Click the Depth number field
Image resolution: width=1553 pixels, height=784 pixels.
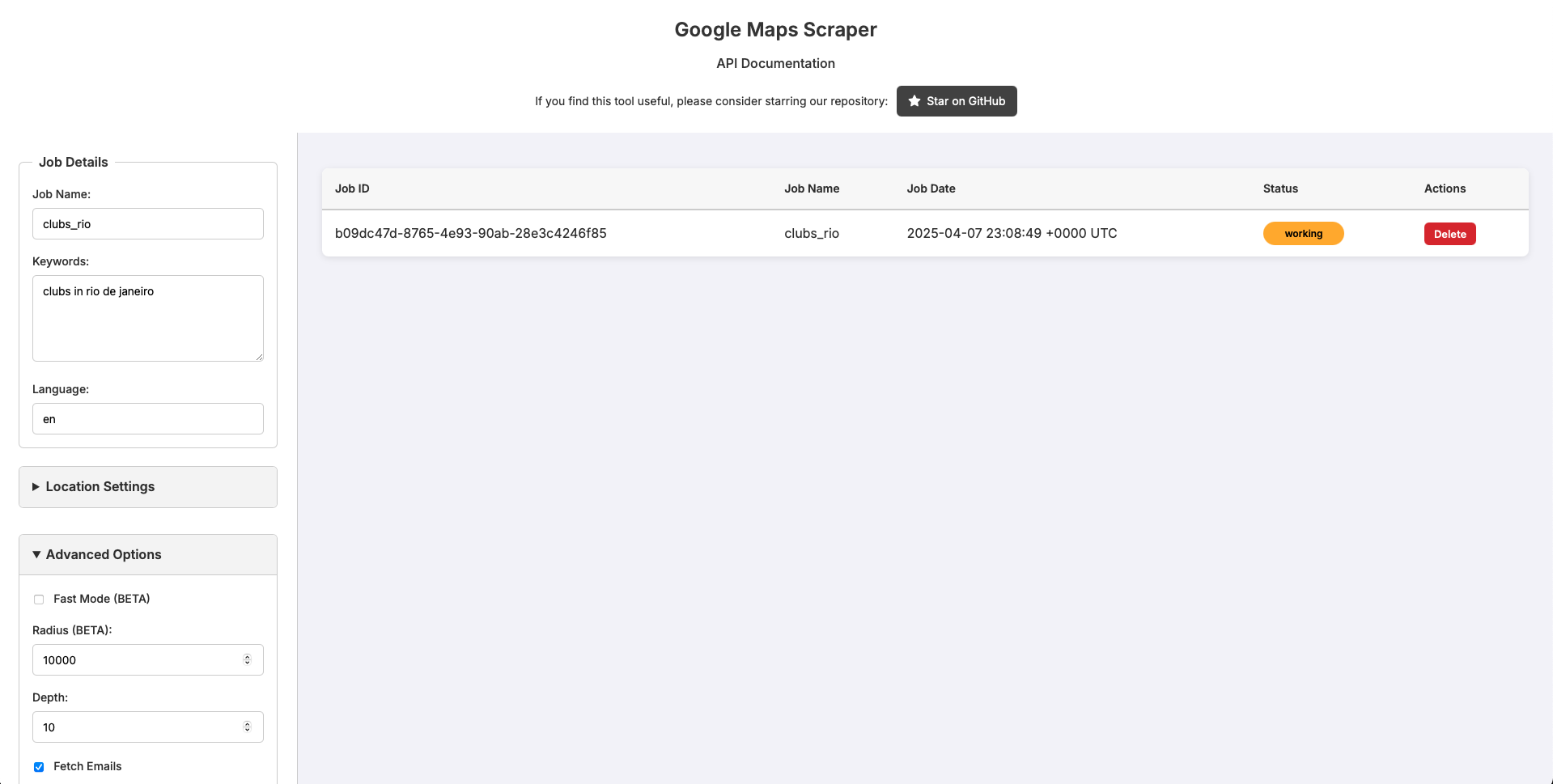(x=138, y=727)
